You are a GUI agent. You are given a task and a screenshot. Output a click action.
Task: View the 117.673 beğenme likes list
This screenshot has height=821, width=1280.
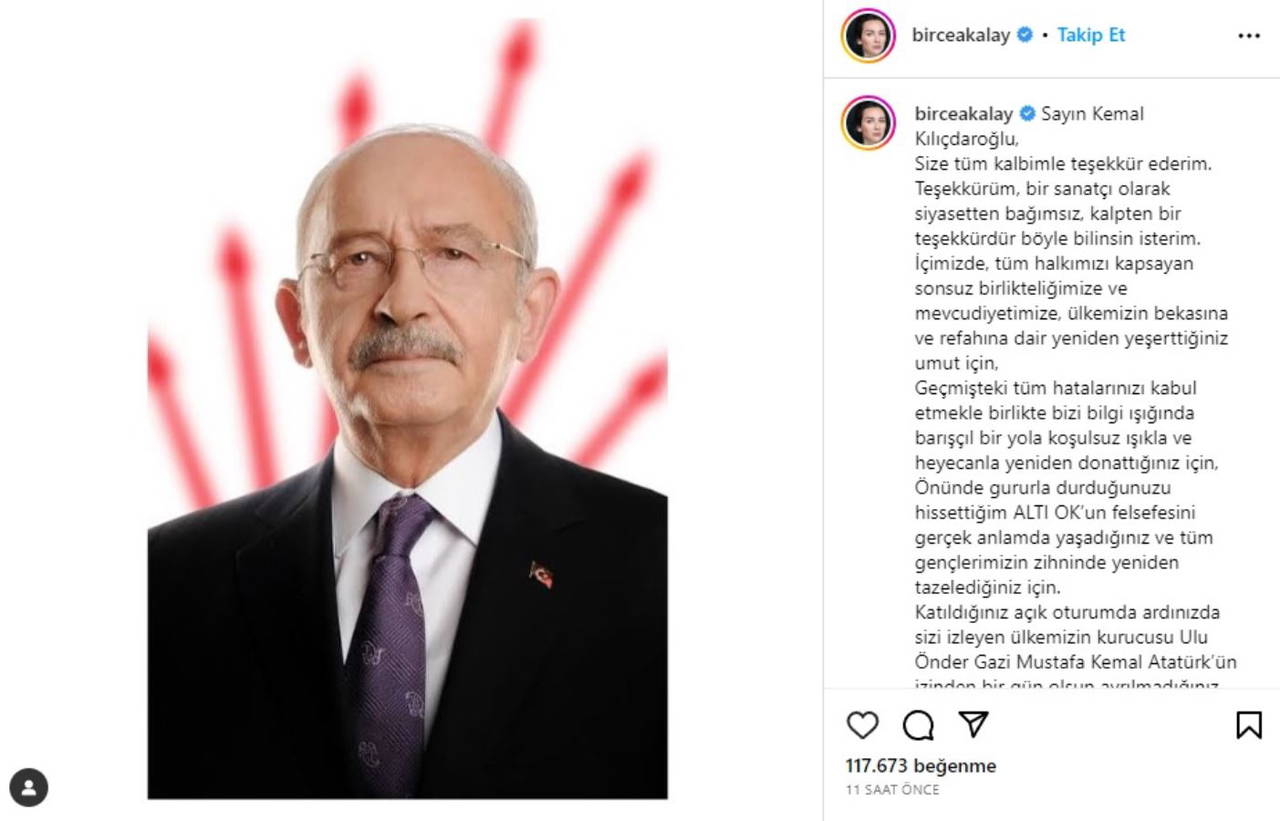[x=921, y=766]
